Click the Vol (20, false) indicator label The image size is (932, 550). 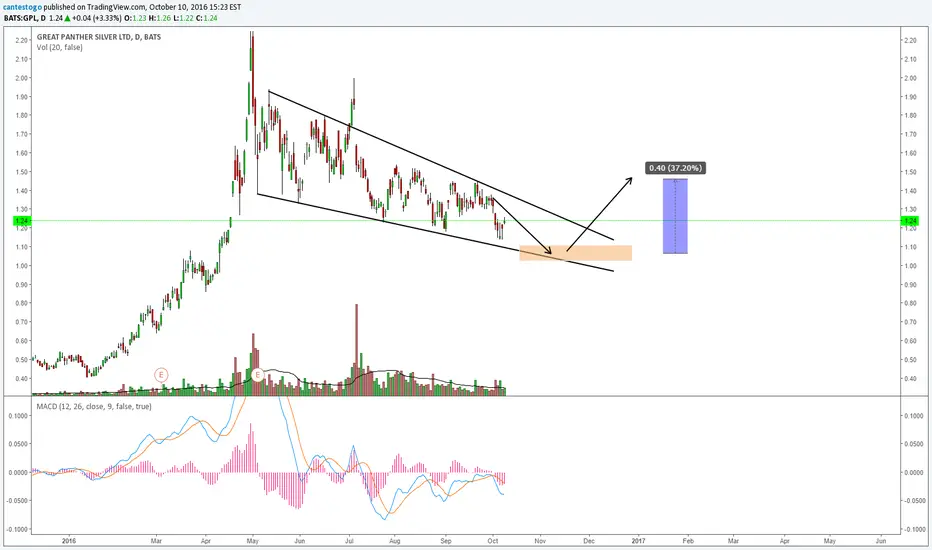click(59, 47)
